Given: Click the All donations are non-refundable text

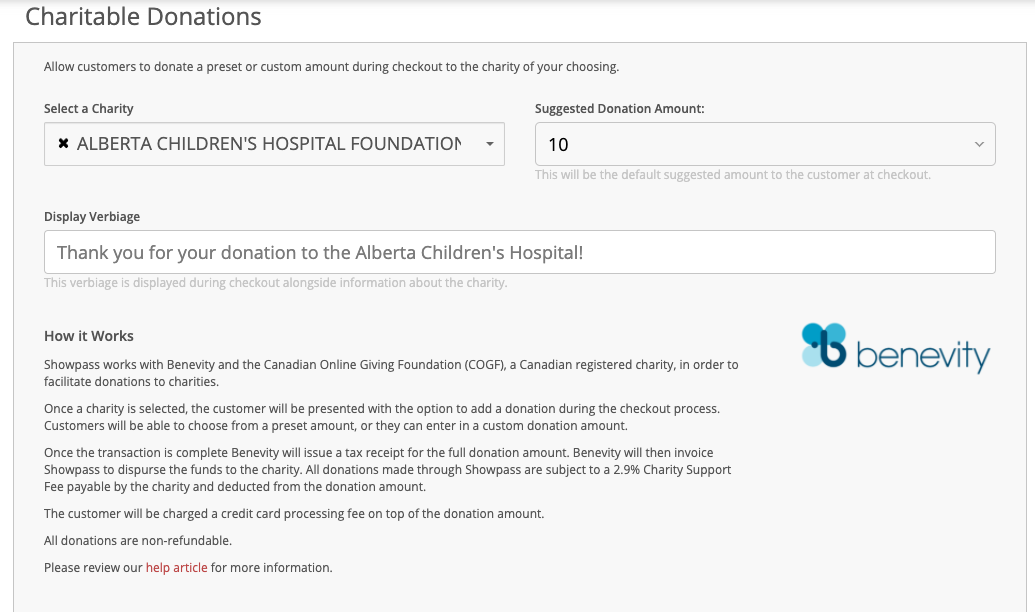Looking at the screenshot, I should 138,541.
